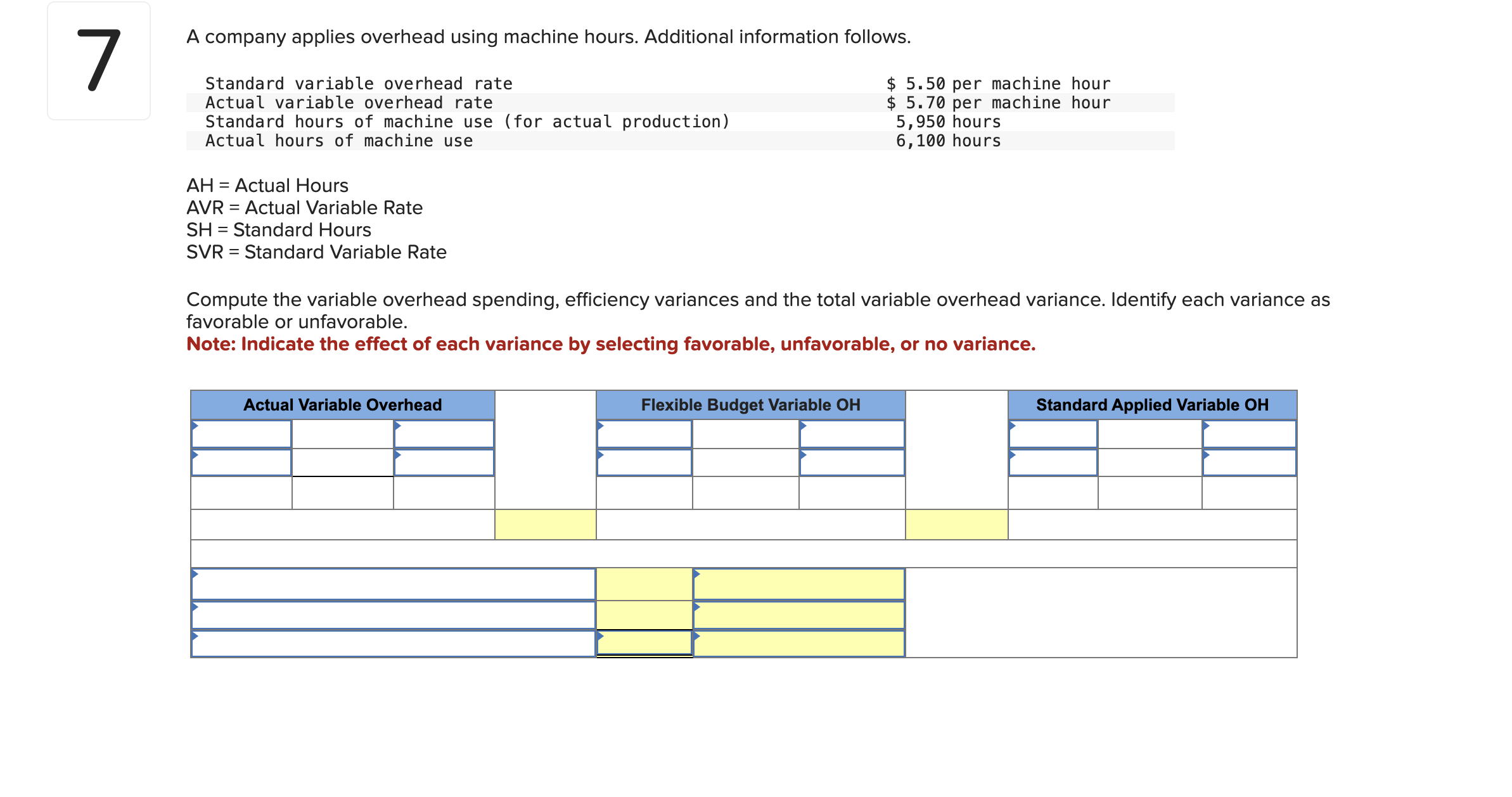Open first-row left dropdown under Actual Variable Overhead
This screenshot has height=797, width=1512.
pos(241,435)
